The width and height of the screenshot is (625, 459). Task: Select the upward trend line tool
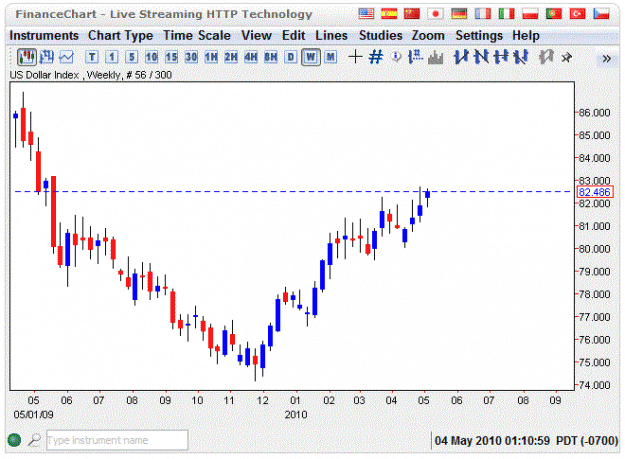(461, 57)
